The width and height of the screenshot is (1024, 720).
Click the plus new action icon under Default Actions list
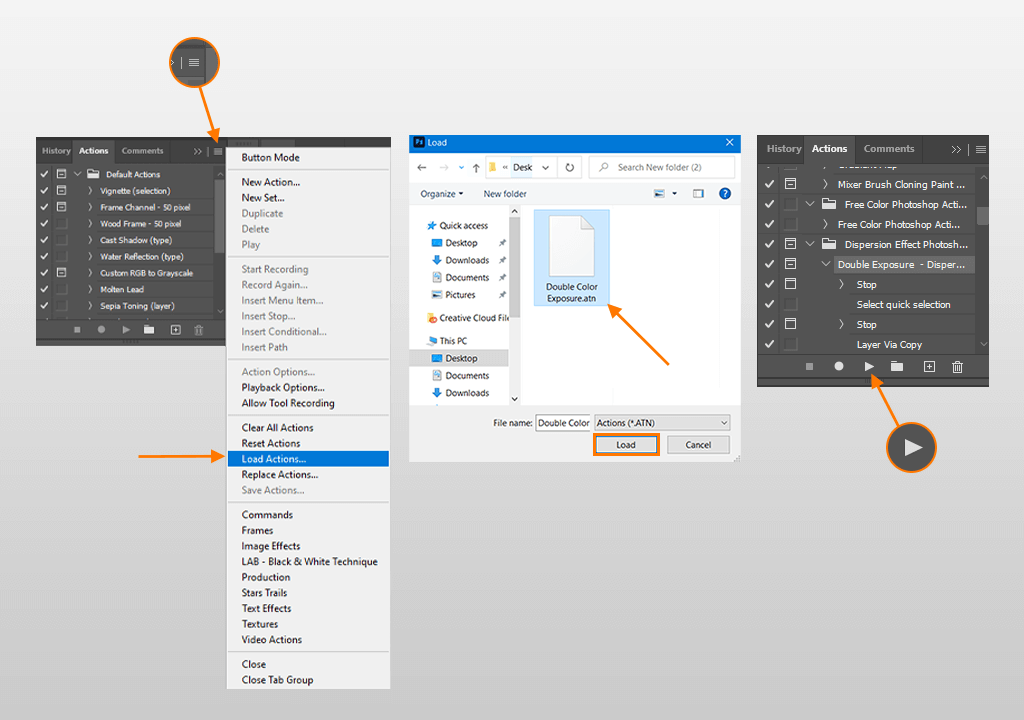tap(175, 330)
